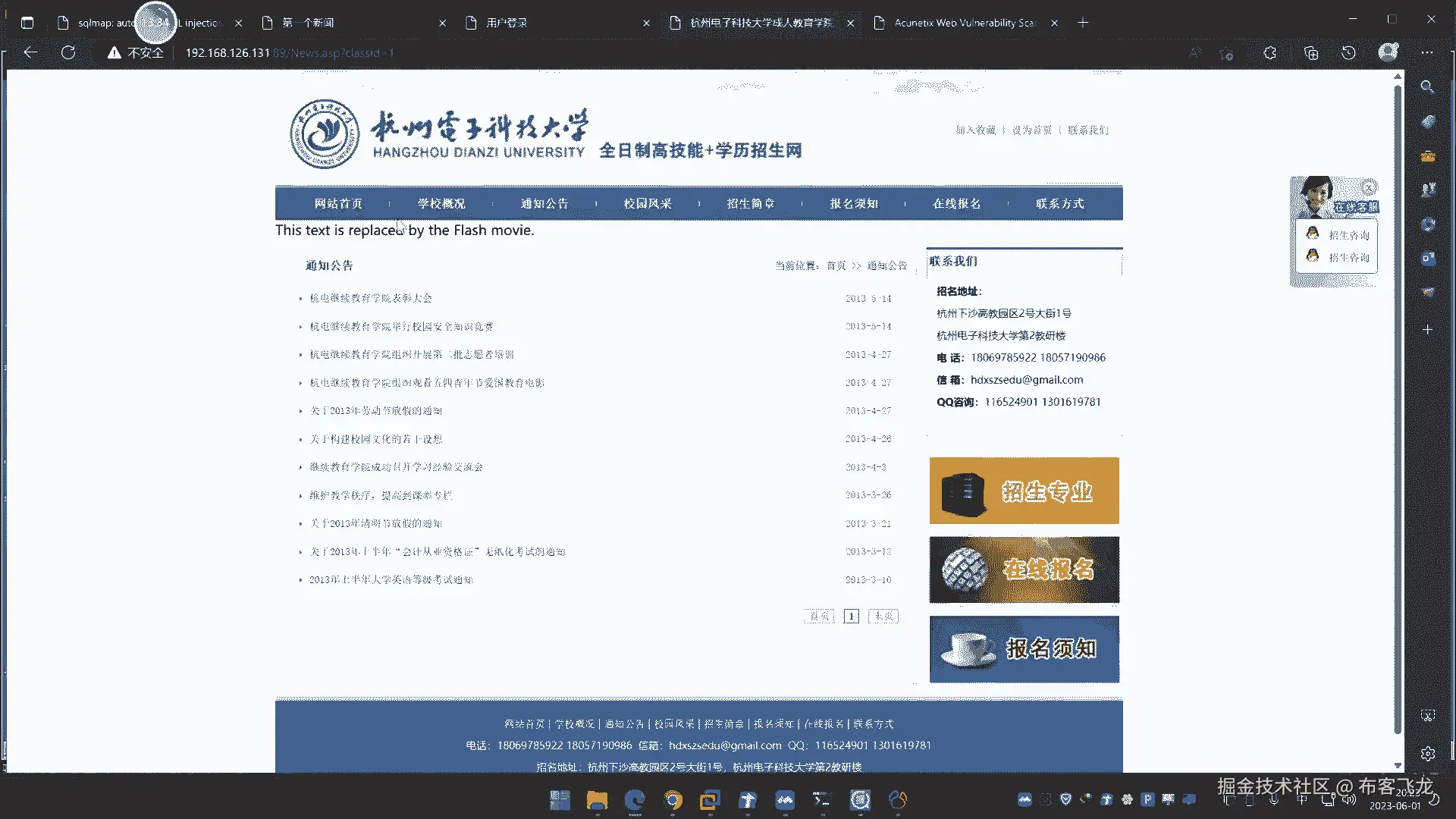Image resolution: width=1456 pixels, height=819 pixels.
Task: Open news link 杭电继续教育学院表彰大会
Action: tap(370, 298)
